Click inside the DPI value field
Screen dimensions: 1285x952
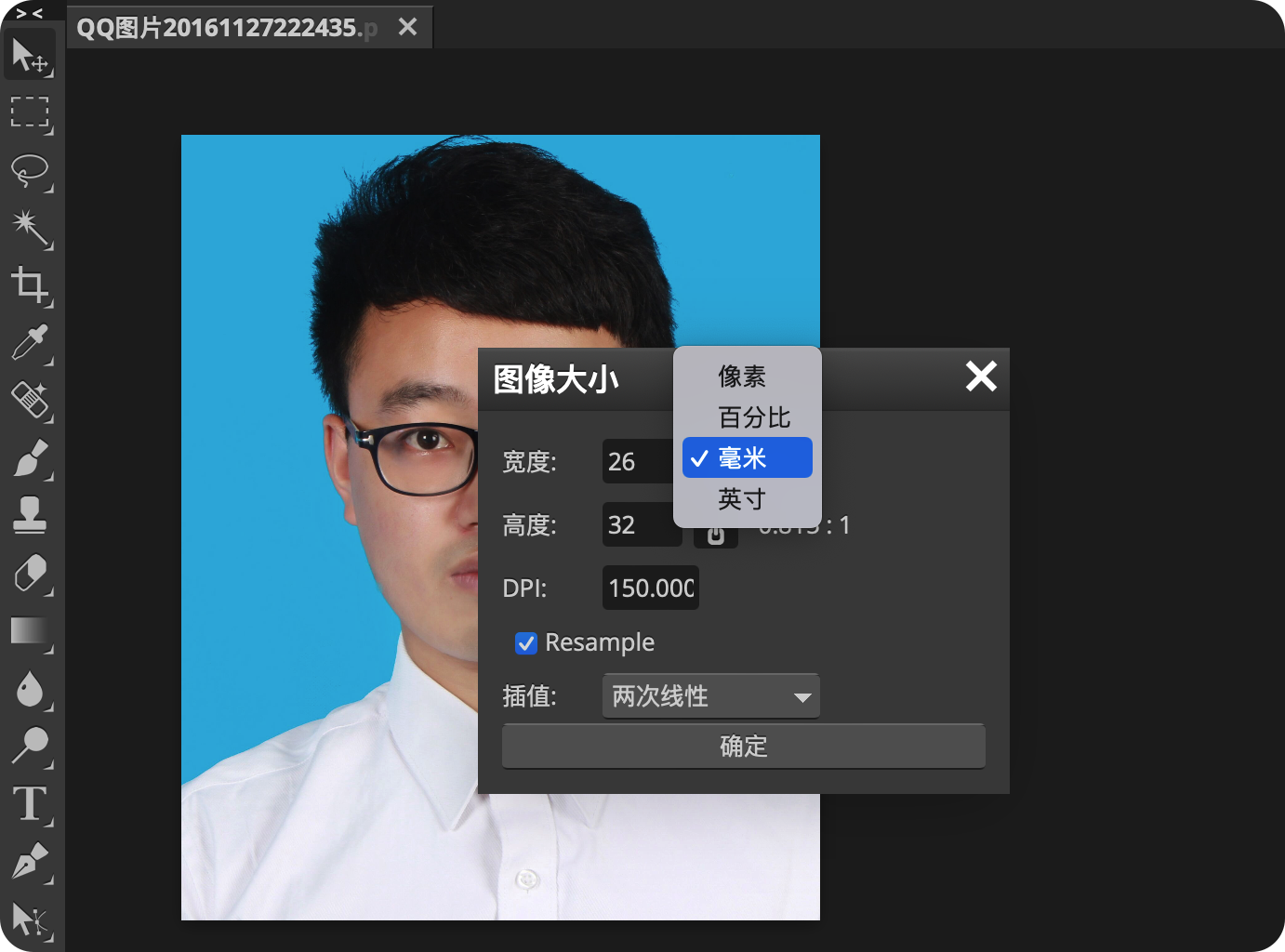pyautogui.click(x=650, y=588)
